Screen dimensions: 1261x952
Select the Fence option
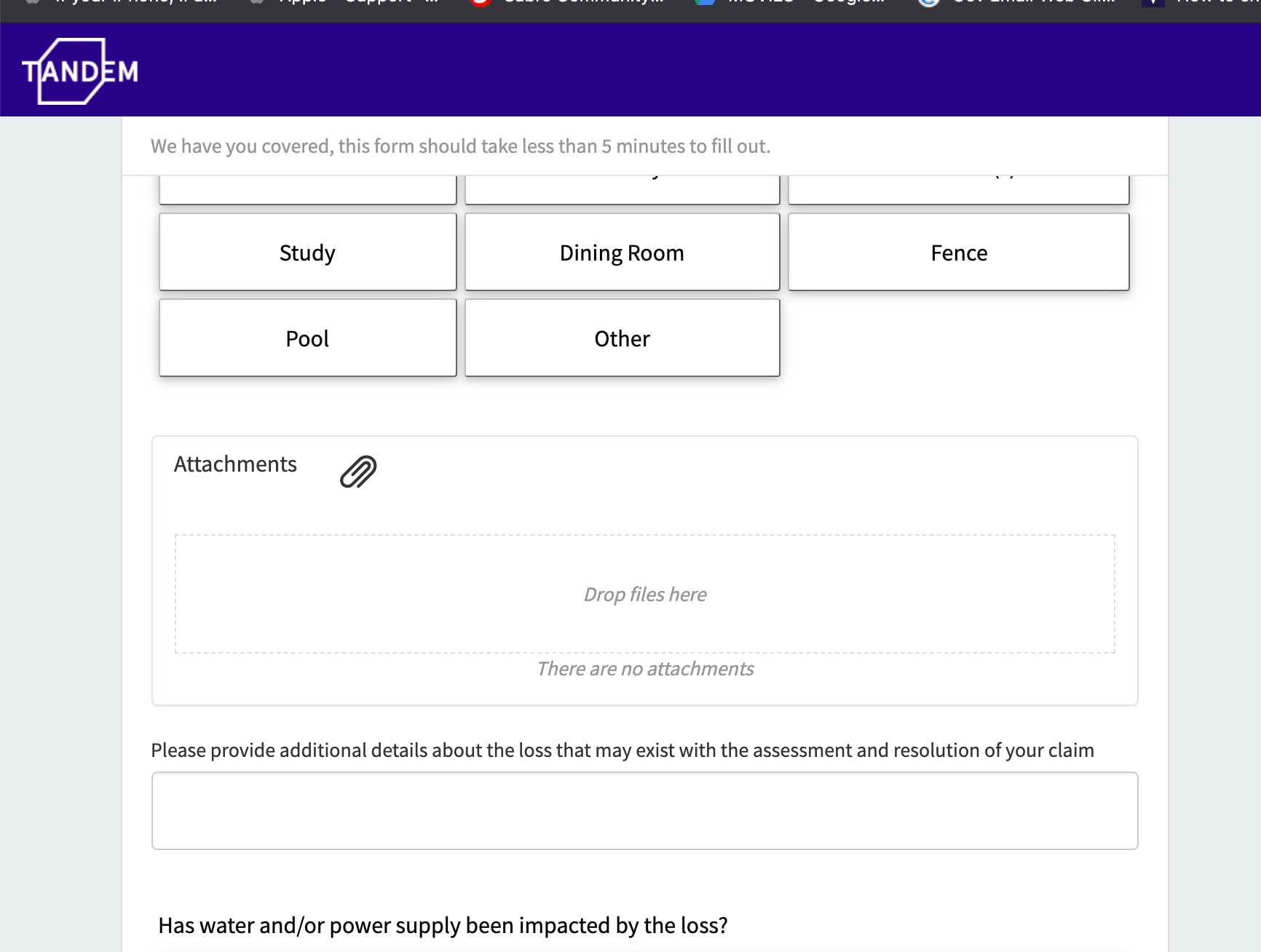[x=958, y=252]
